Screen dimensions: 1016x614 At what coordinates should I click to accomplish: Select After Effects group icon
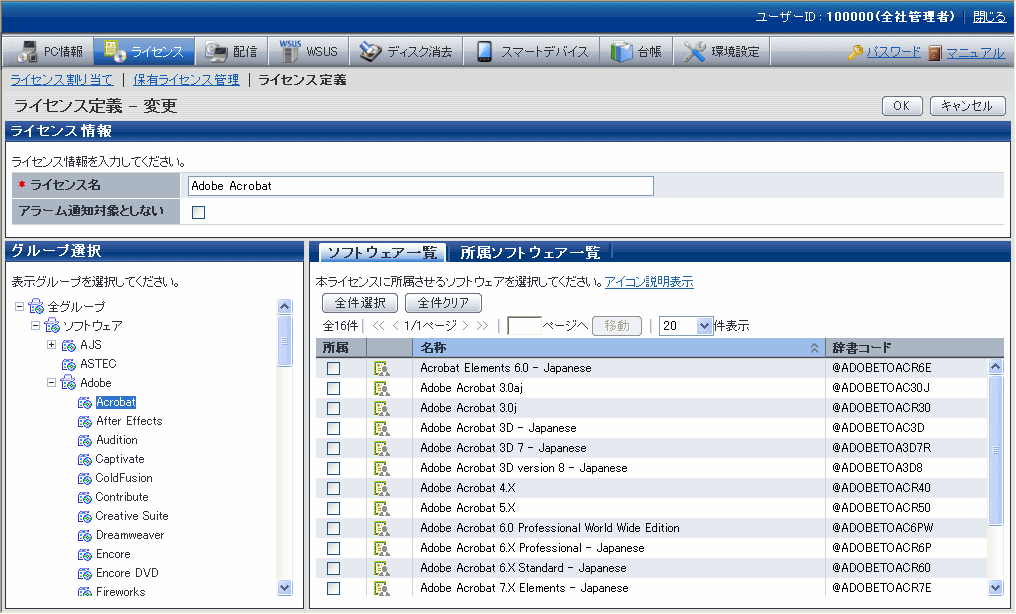(x=85, y=422)
